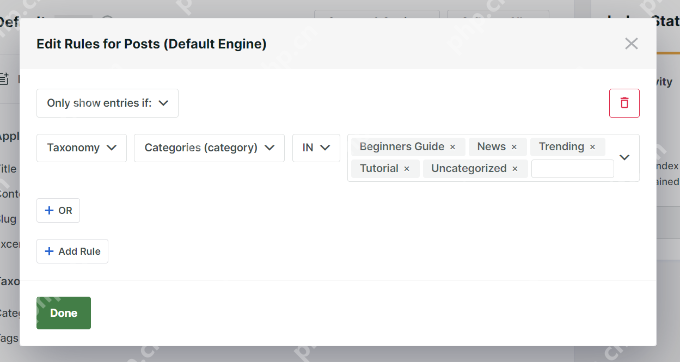Select the Uncategorized tag text
Viewport: 680px width, 362px height.
[469, 168]
